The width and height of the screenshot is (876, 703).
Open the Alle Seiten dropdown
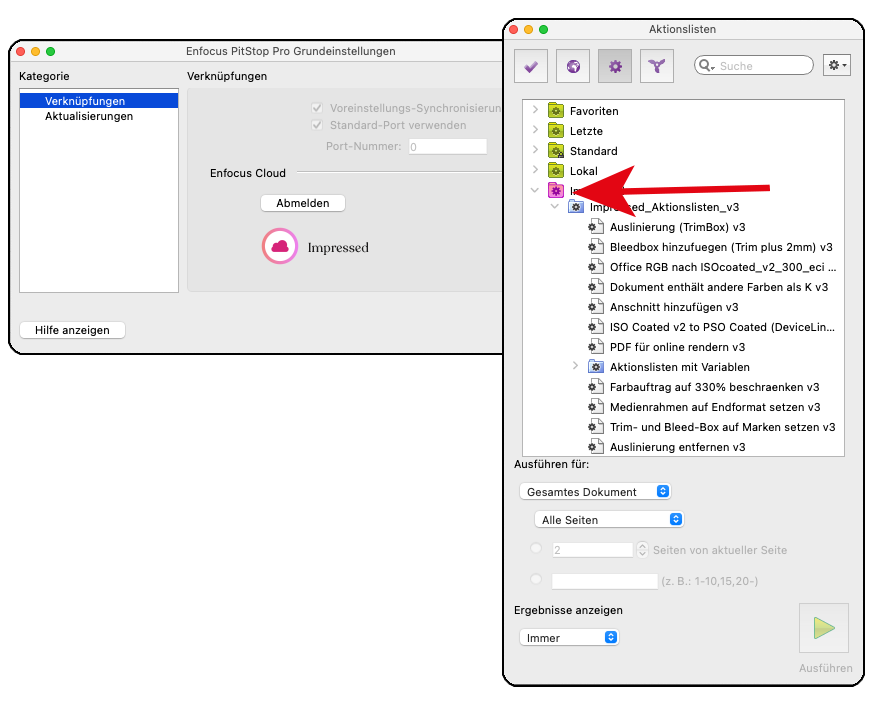[609, 520]
